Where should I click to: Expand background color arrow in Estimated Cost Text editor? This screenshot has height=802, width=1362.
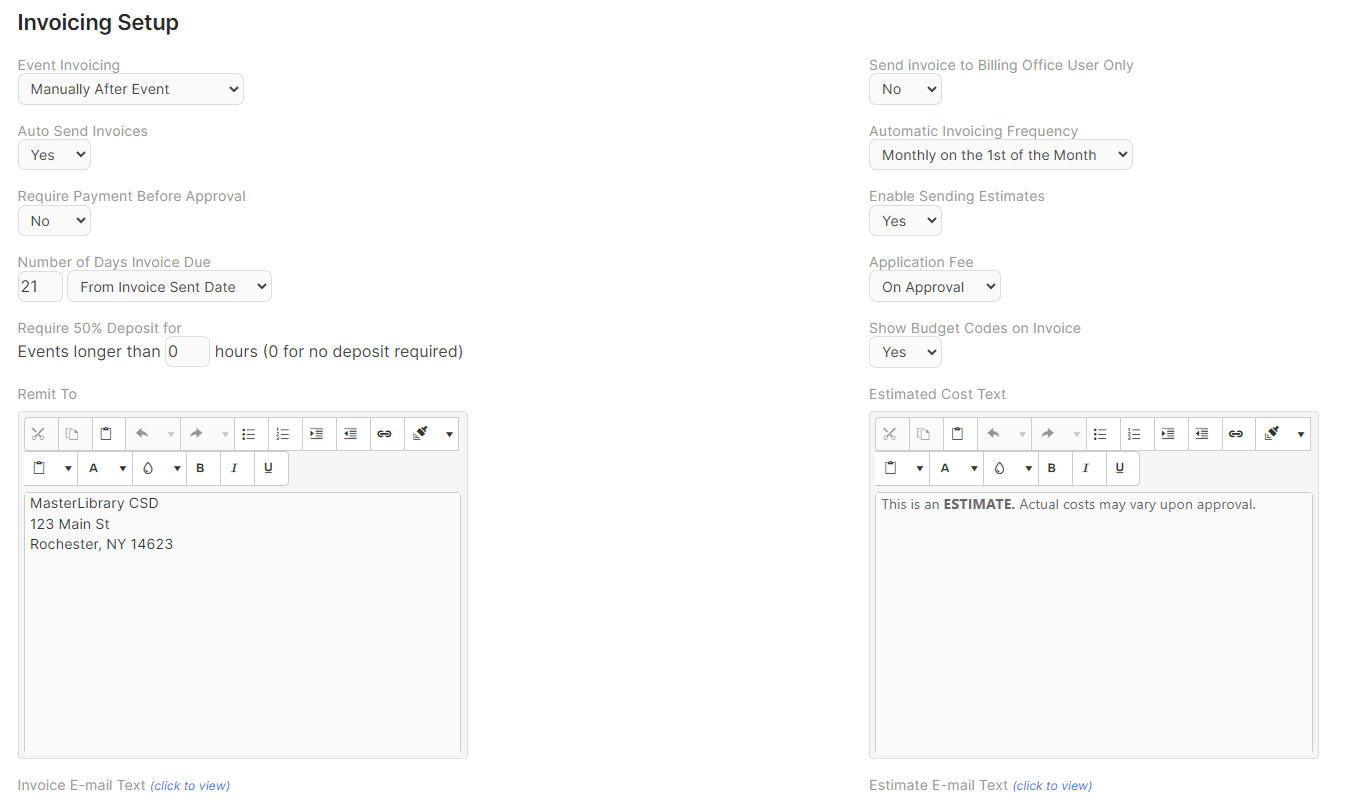1028,468
